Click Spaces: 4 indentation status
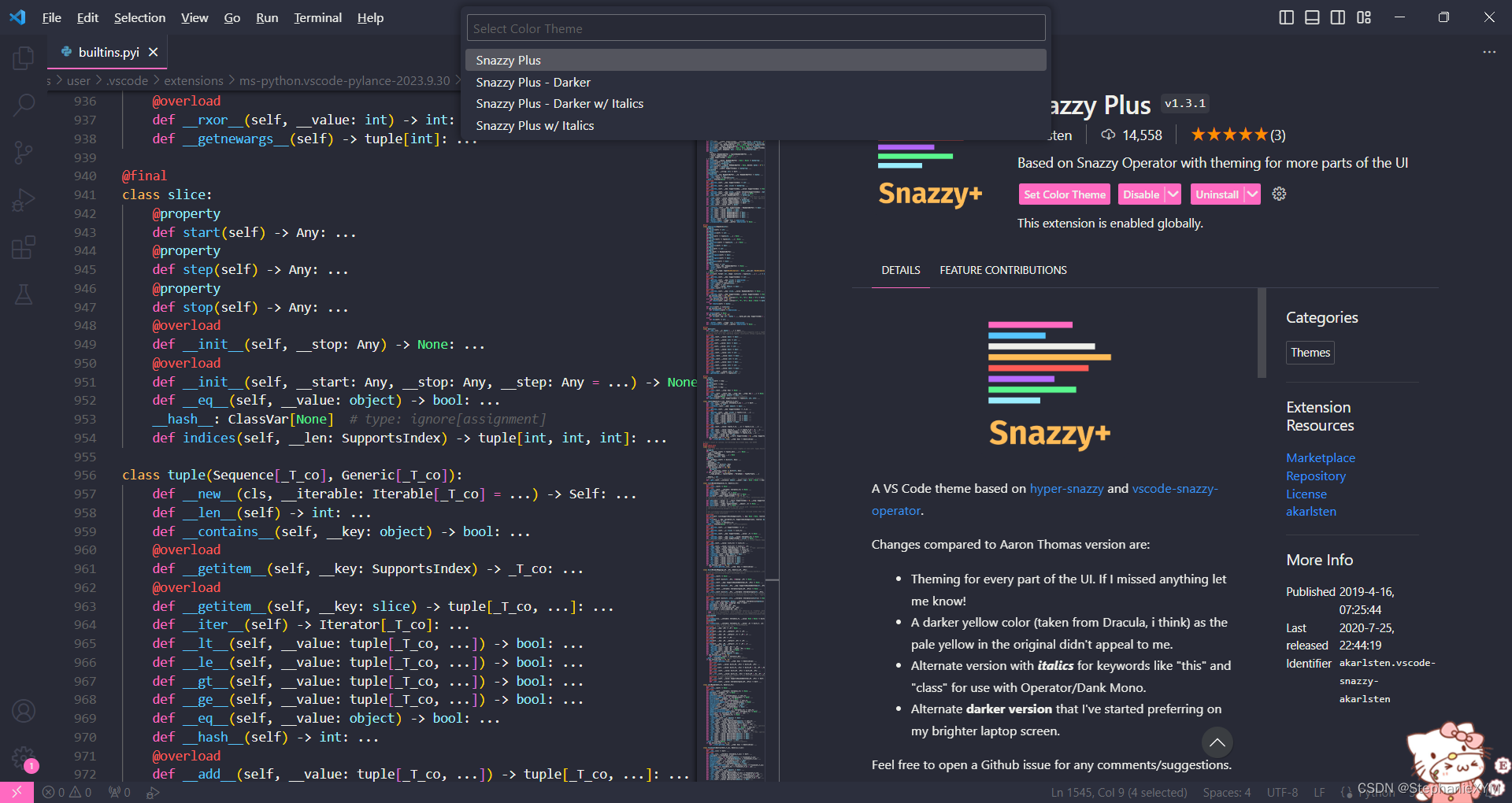Image resolution: width=1512 pixels, height=803 pixels. point(1227,793)
